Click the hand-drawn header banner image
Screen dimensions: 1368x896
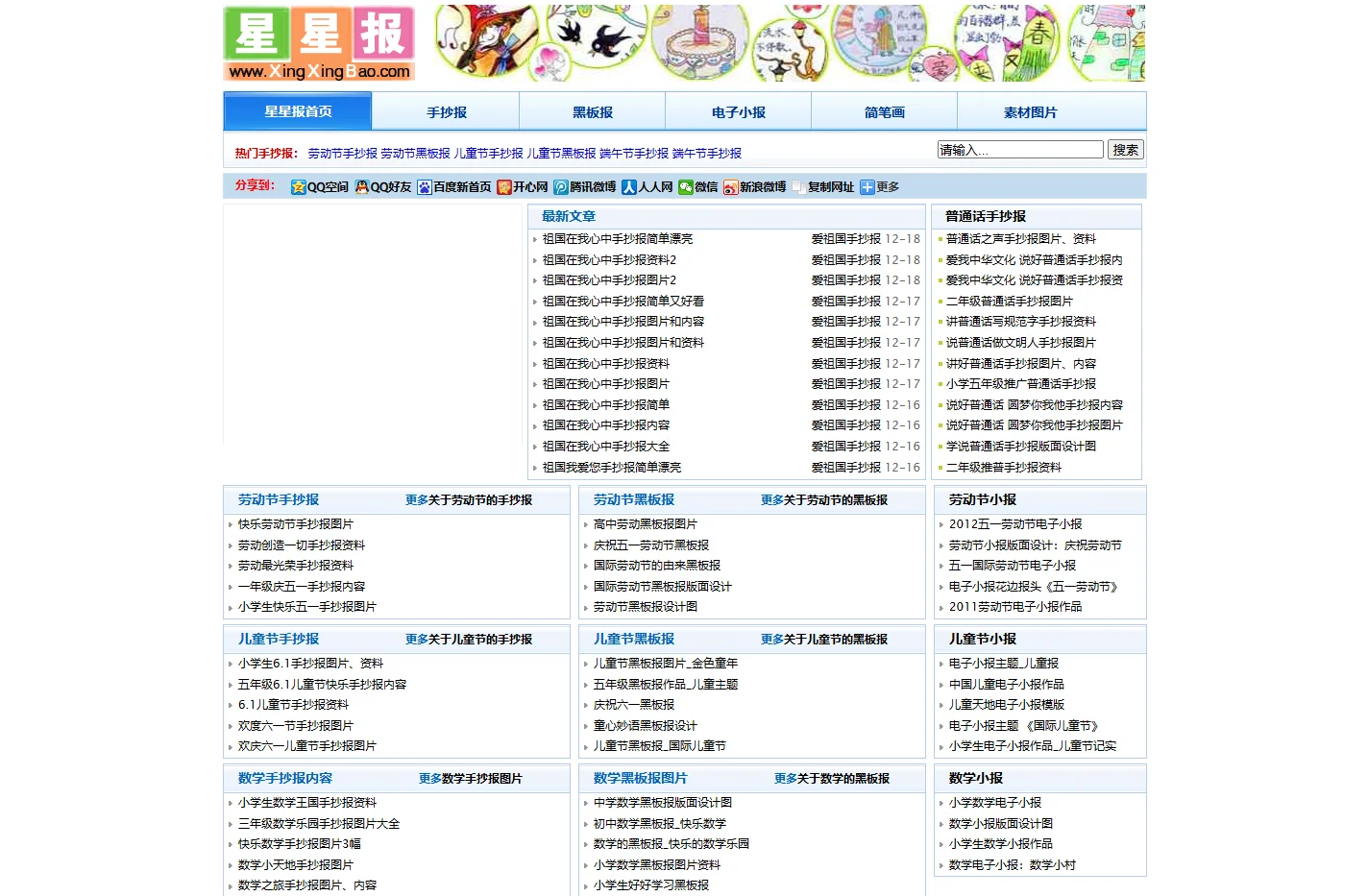pyautogui.click(x=788, y=43)
